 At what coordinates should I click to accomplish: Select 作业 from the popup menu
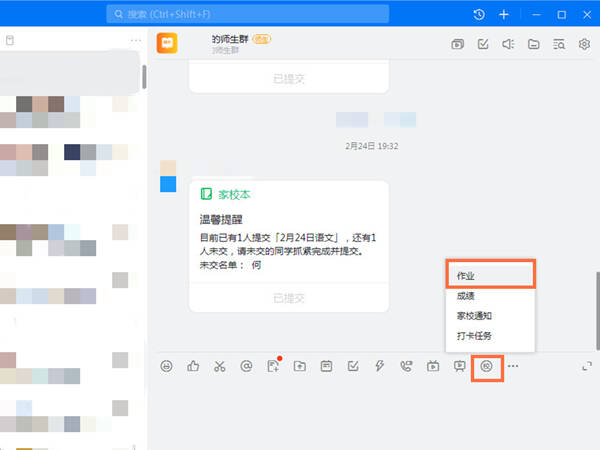tap(491, 276)
